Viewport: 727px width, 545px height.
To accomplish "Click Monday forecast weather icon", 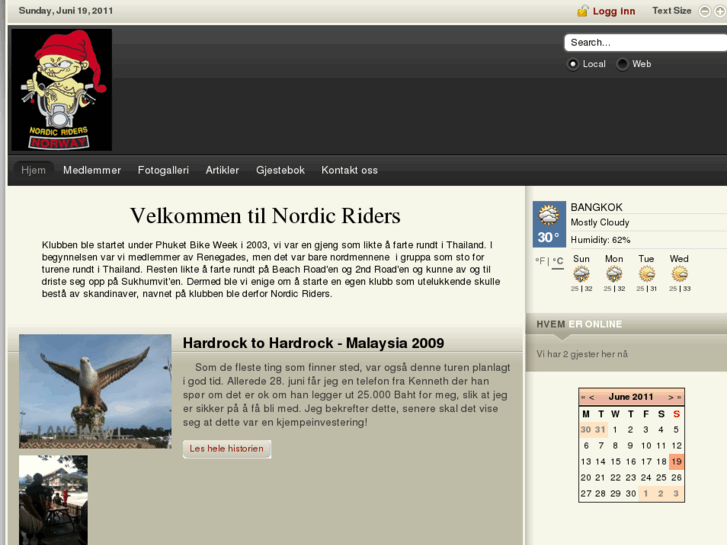I will 614,274.
